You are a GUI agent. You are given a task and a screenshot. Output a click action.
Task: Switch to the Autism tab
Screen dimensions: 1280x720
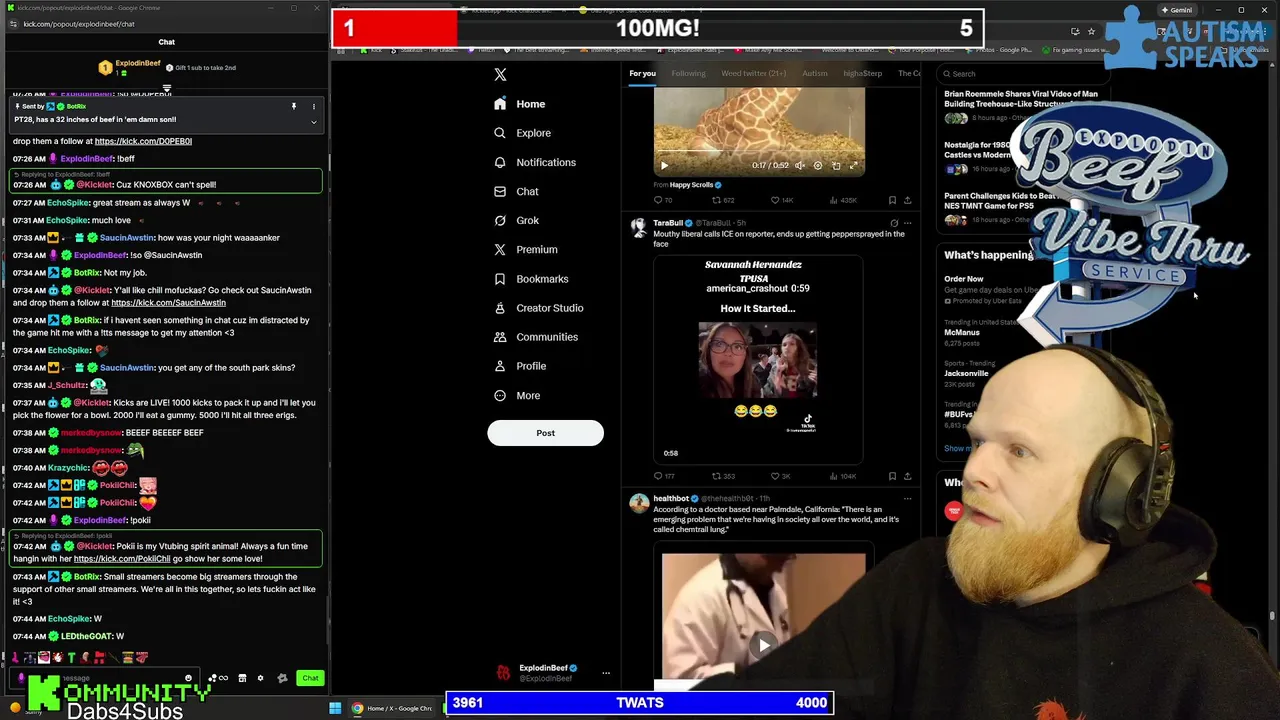click(814, 73)
